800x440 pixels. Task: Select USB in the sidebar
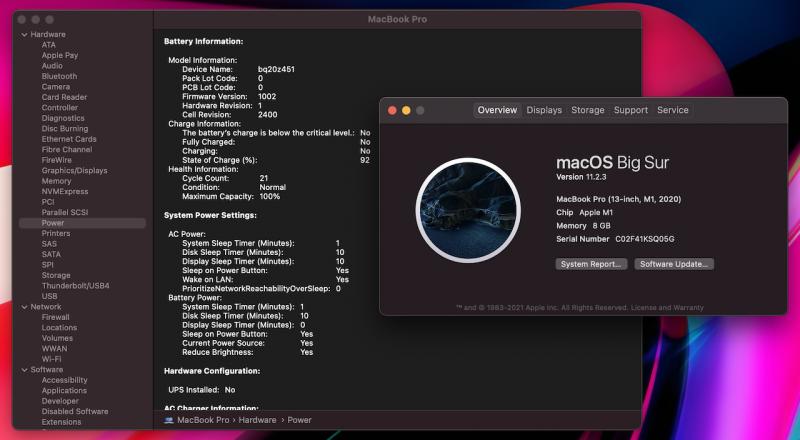click(49, 296)
